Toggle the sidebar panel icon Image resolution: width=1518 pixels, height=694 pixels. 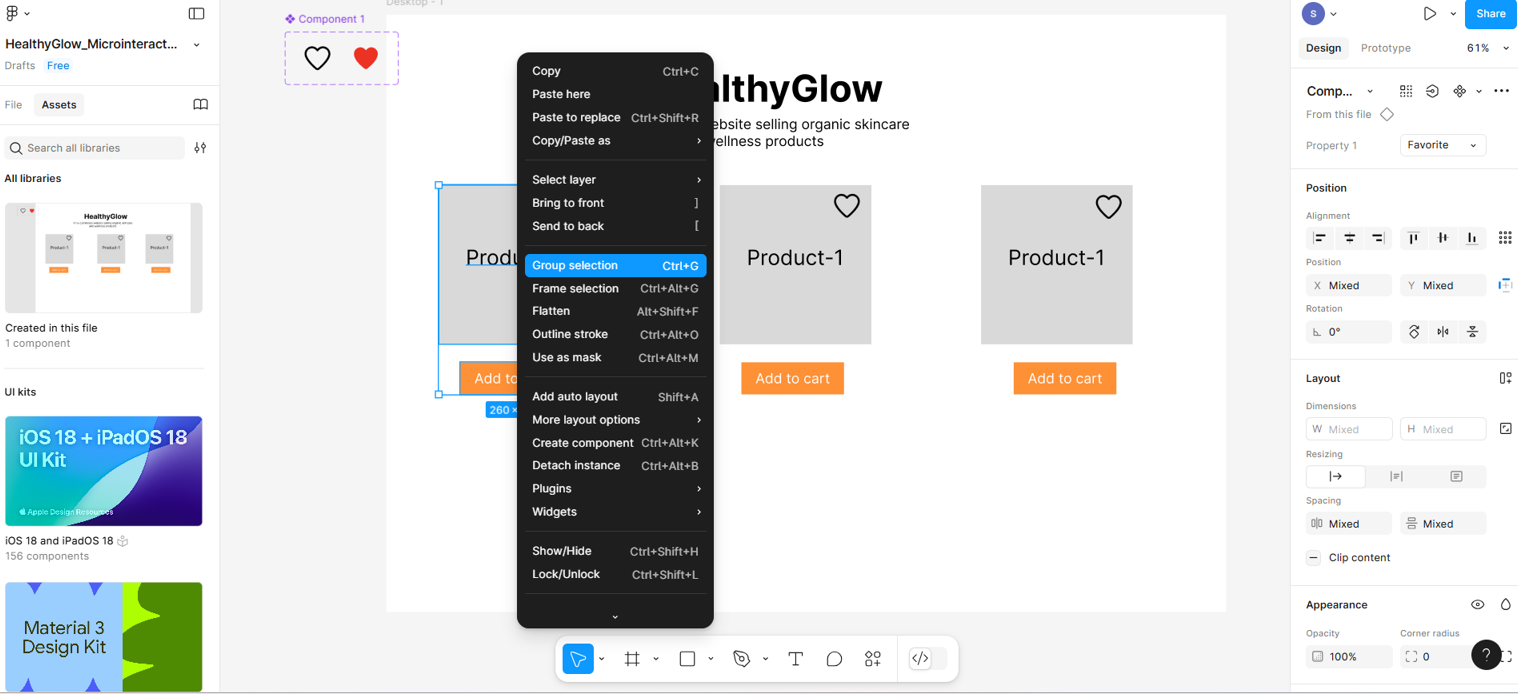coord(196,14)
